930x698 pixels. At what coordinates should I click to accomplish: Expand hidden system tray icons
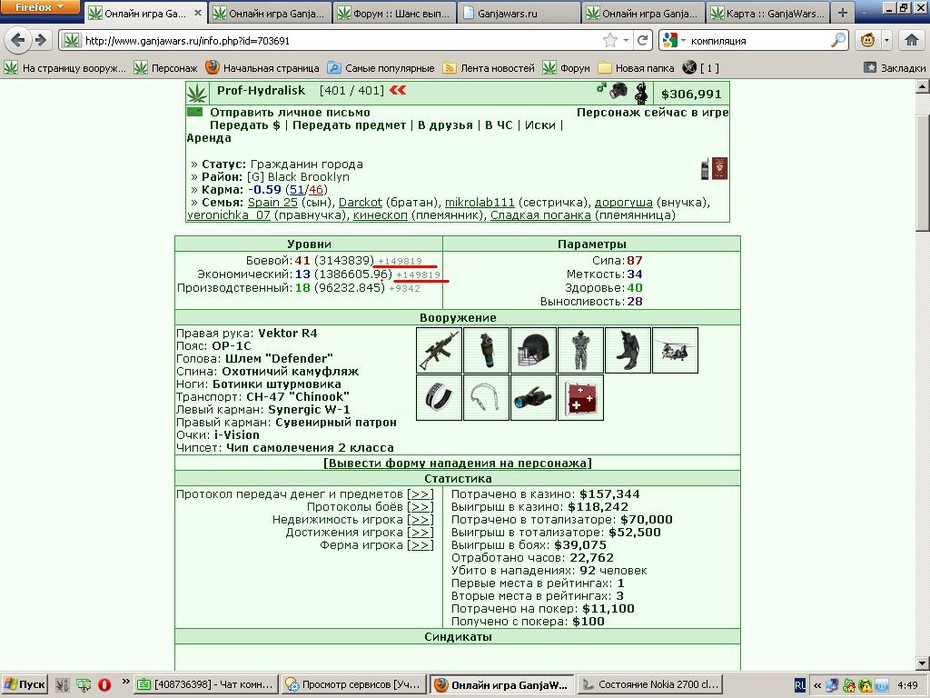click(x=817, y=686)
